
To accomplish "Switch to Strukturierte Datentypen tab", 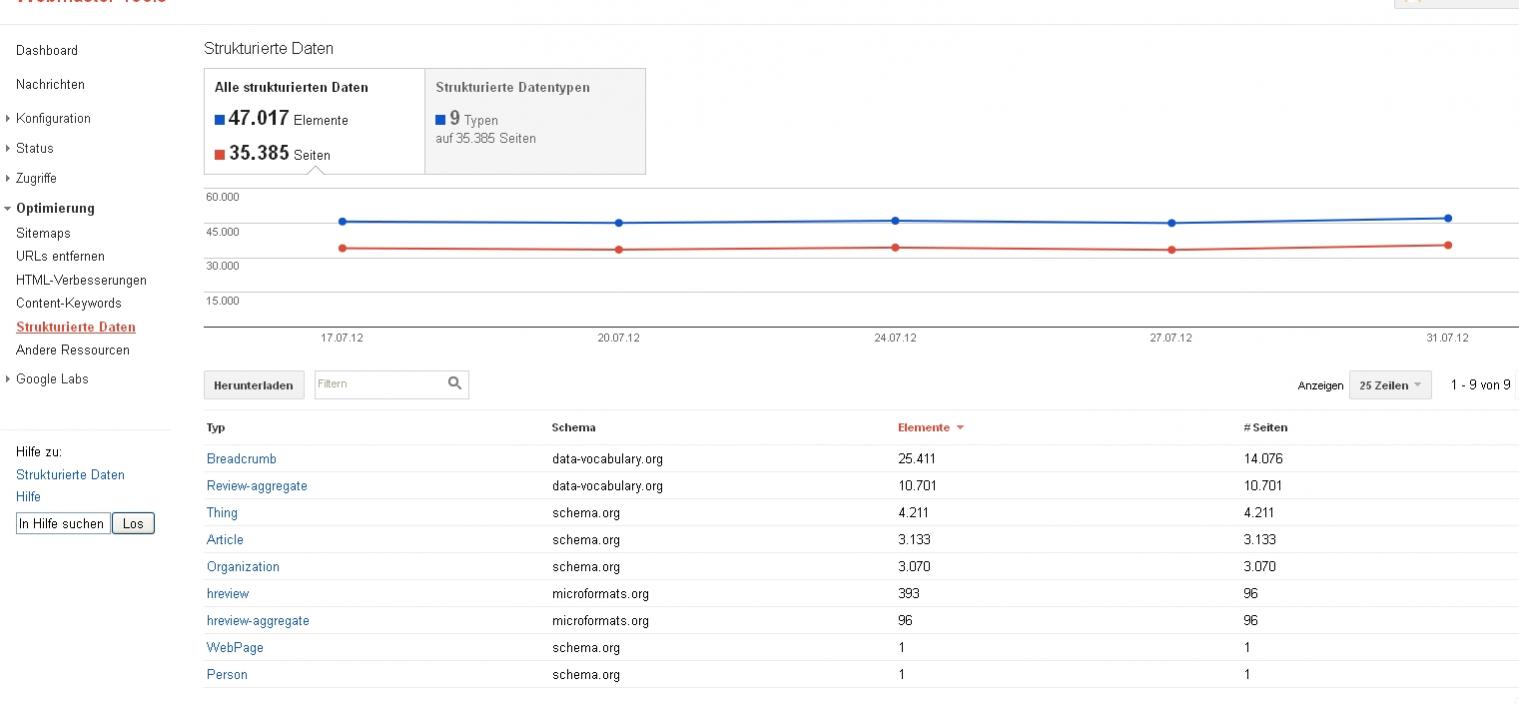I will coord(535,121).
